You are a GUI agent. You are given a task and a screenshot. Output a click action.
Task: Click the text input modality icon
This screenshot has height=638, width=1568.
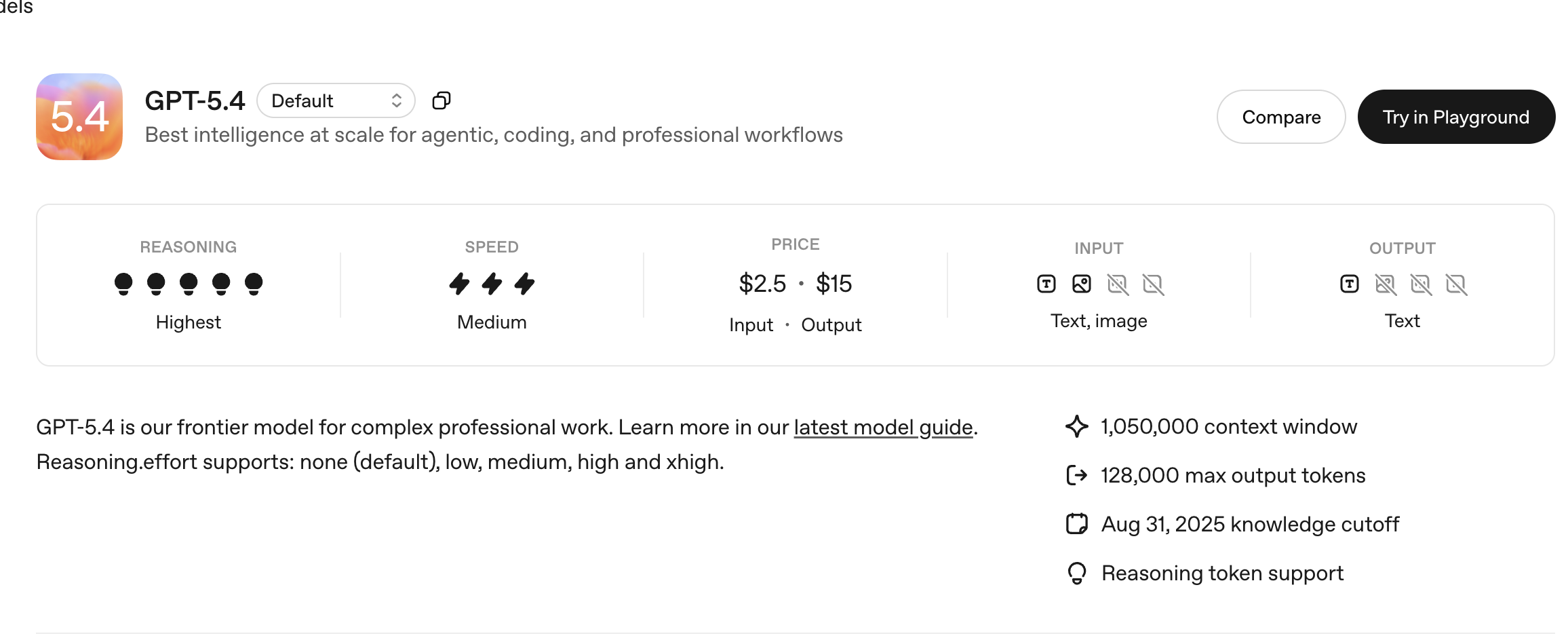coord(1046,284)
